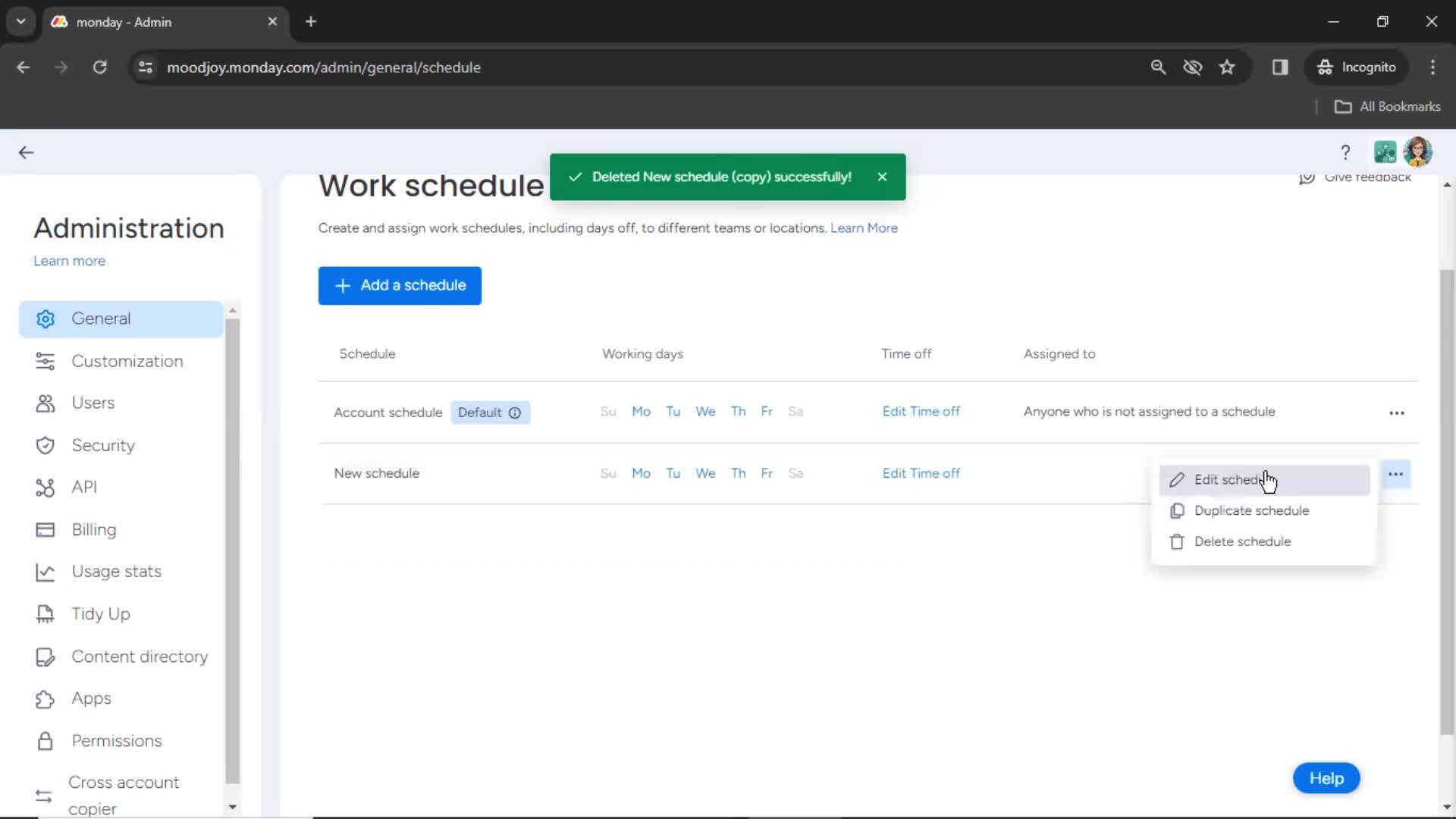The width and height of the screenshot is (1456, 819).
Task: Click the dismiss notification close button
Action: [882, 177]
